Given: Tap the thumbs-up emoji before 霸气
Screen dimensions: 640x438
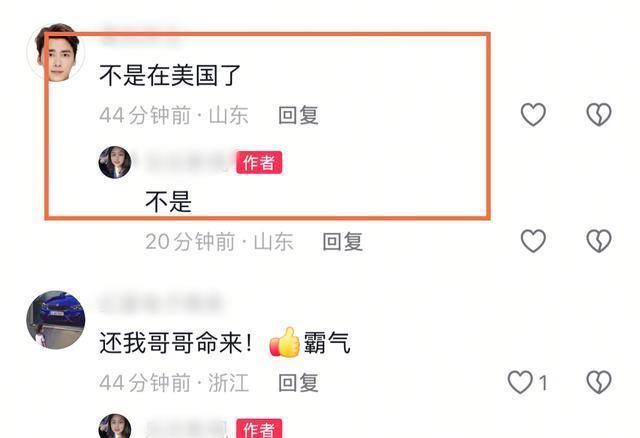Looking at the screenshot, I should click(285, 342).
